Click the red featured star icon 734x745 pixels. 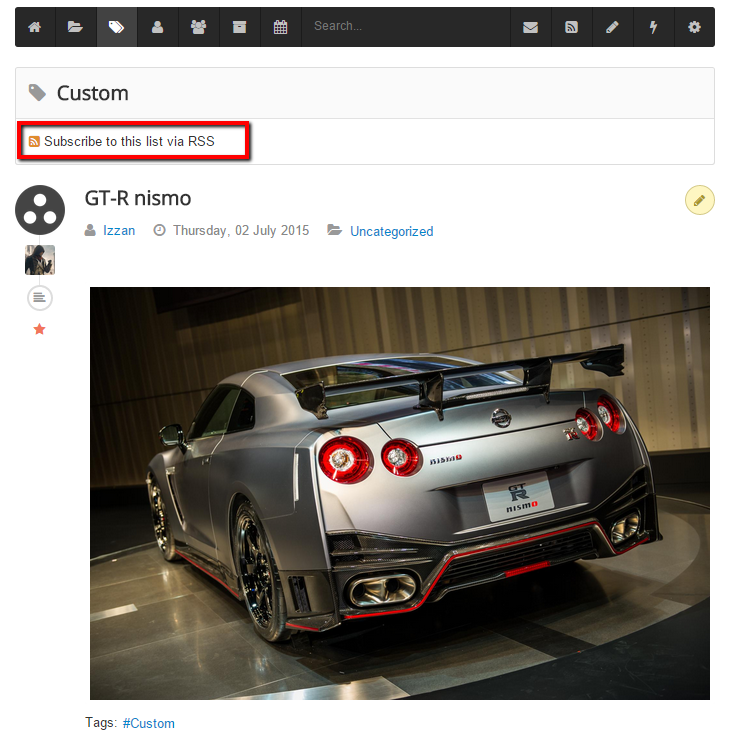coord(39,329)
